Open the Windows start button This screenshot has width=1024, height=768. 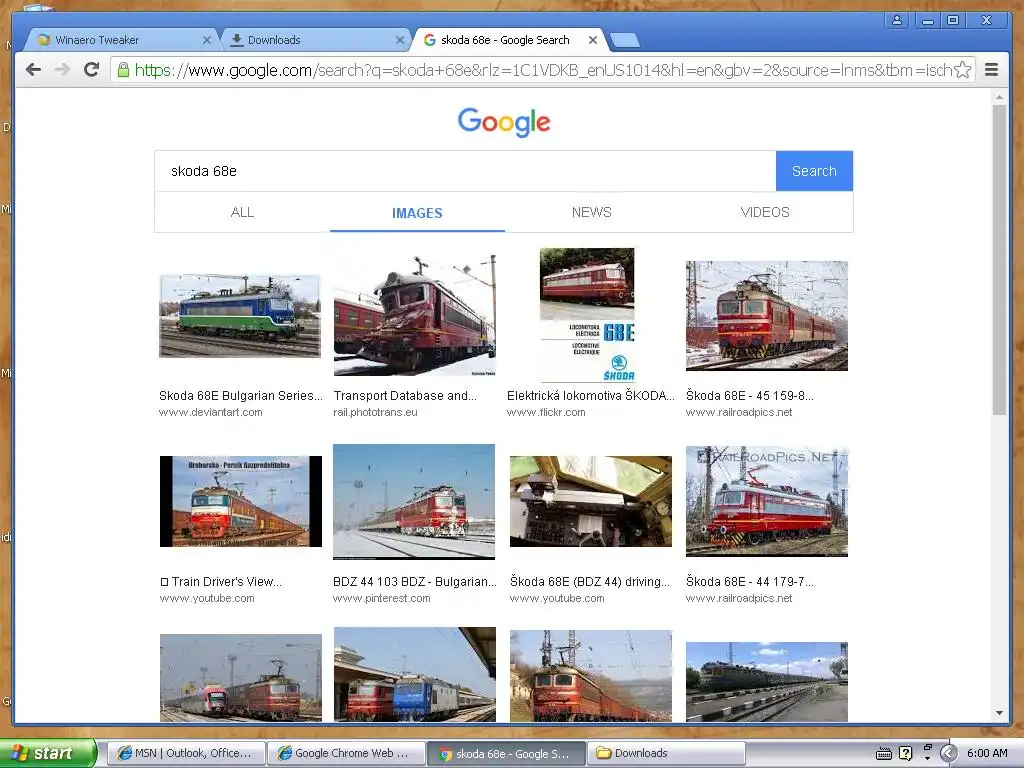coord(48,754)
